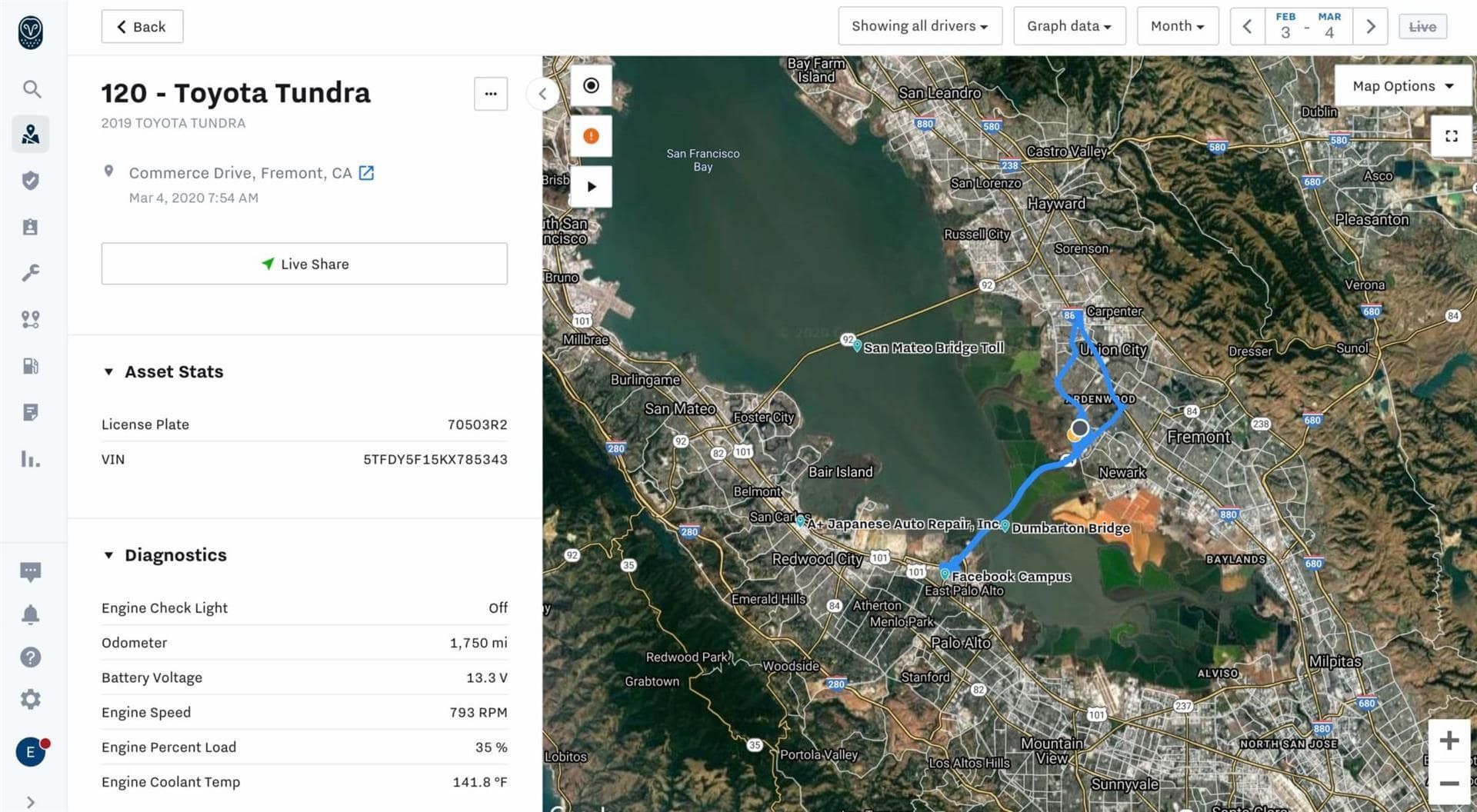
Task: Open the Month range dropdown
Action: tap(1178, 26)
